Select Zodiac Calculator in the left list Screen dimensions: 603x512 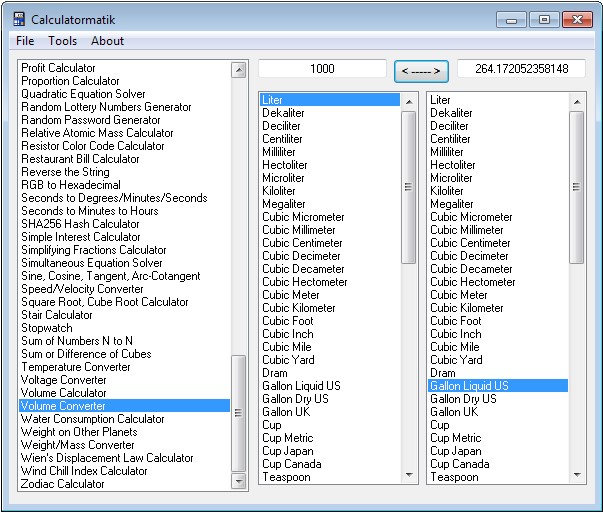click(x=63, y=484)
